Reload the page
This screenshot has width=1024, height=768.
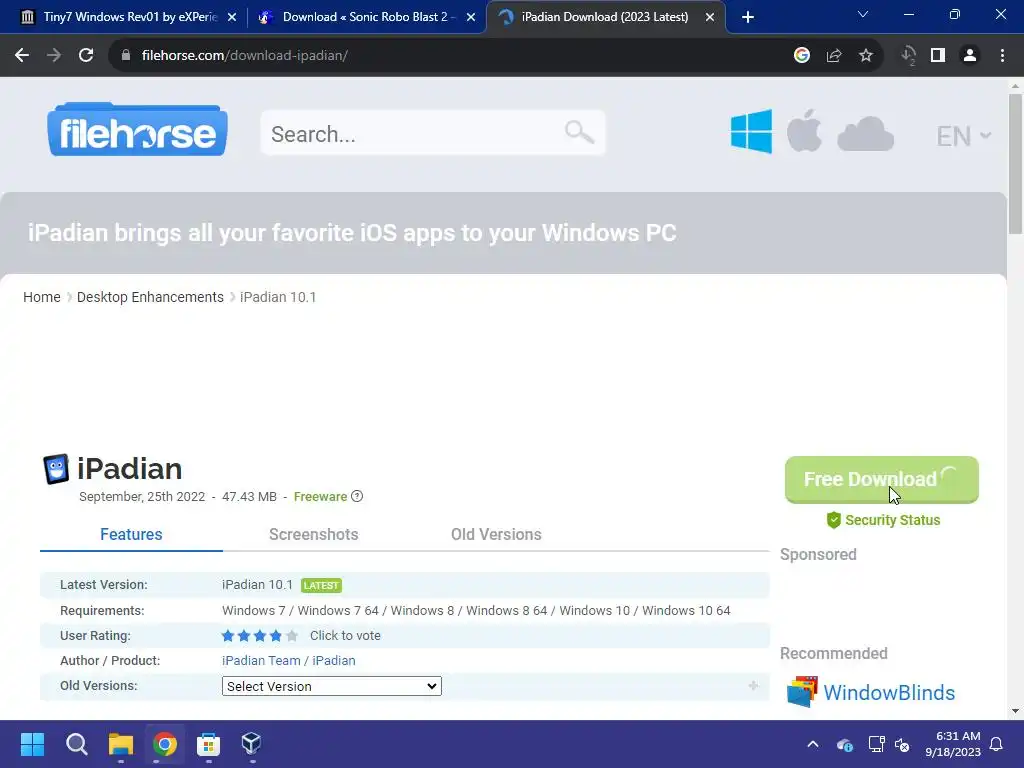pos(86,56)
